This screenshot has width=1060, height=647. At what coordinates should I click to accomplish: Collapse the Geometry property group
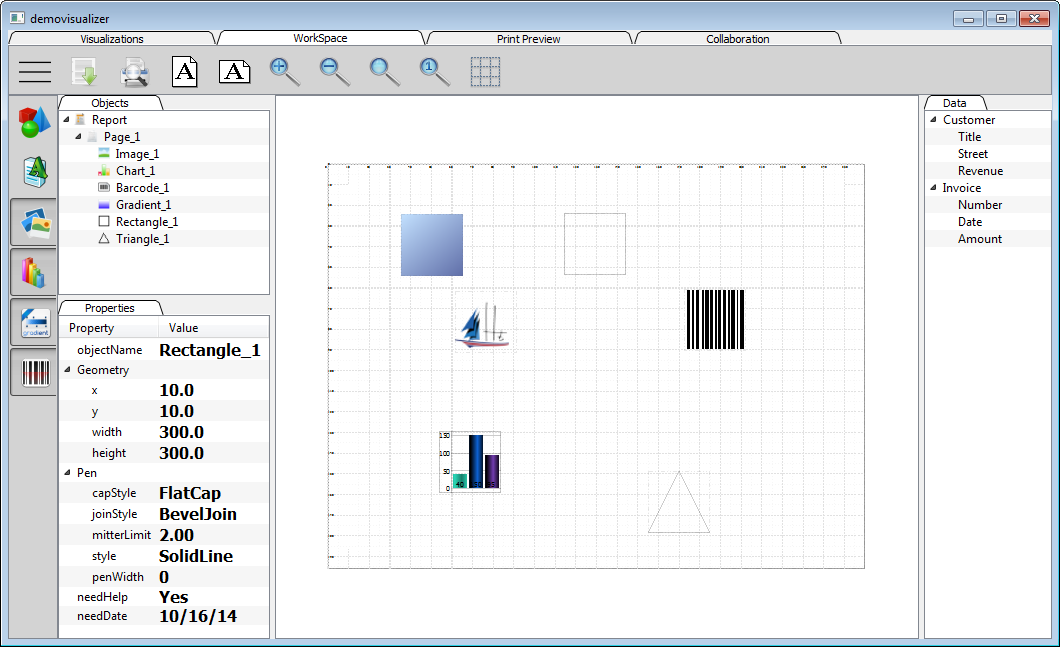pos(67,370)
